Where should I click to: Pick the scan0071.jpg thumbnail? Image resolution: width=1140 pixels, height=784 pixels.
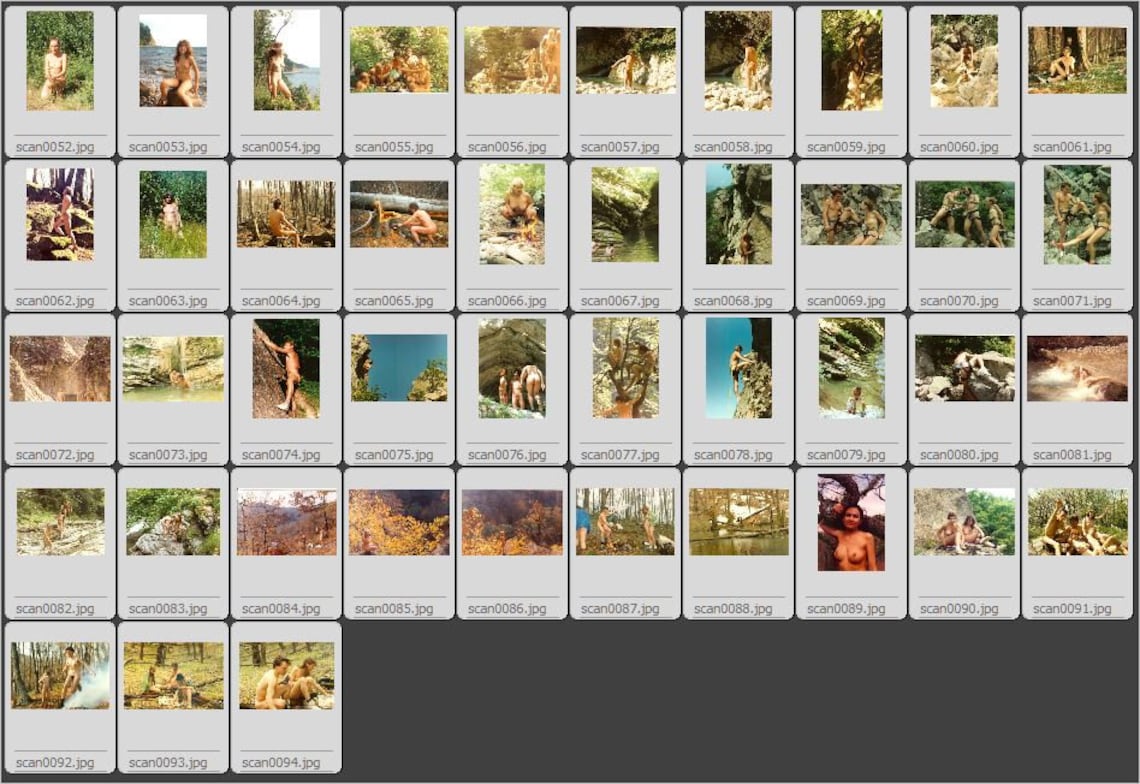(x=1077, y=215)
